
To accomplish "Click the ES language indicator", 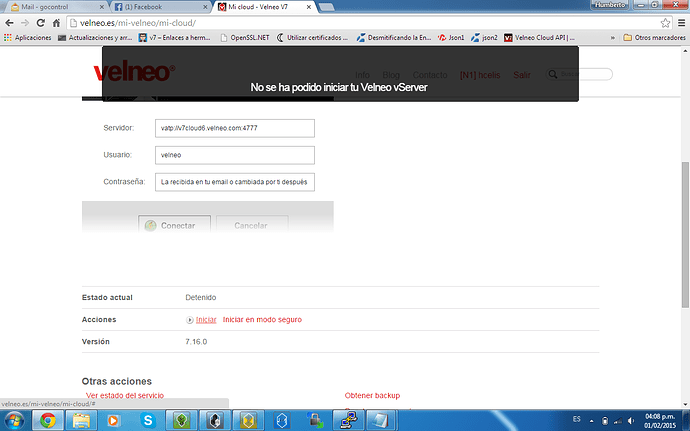I will [576, 419].
